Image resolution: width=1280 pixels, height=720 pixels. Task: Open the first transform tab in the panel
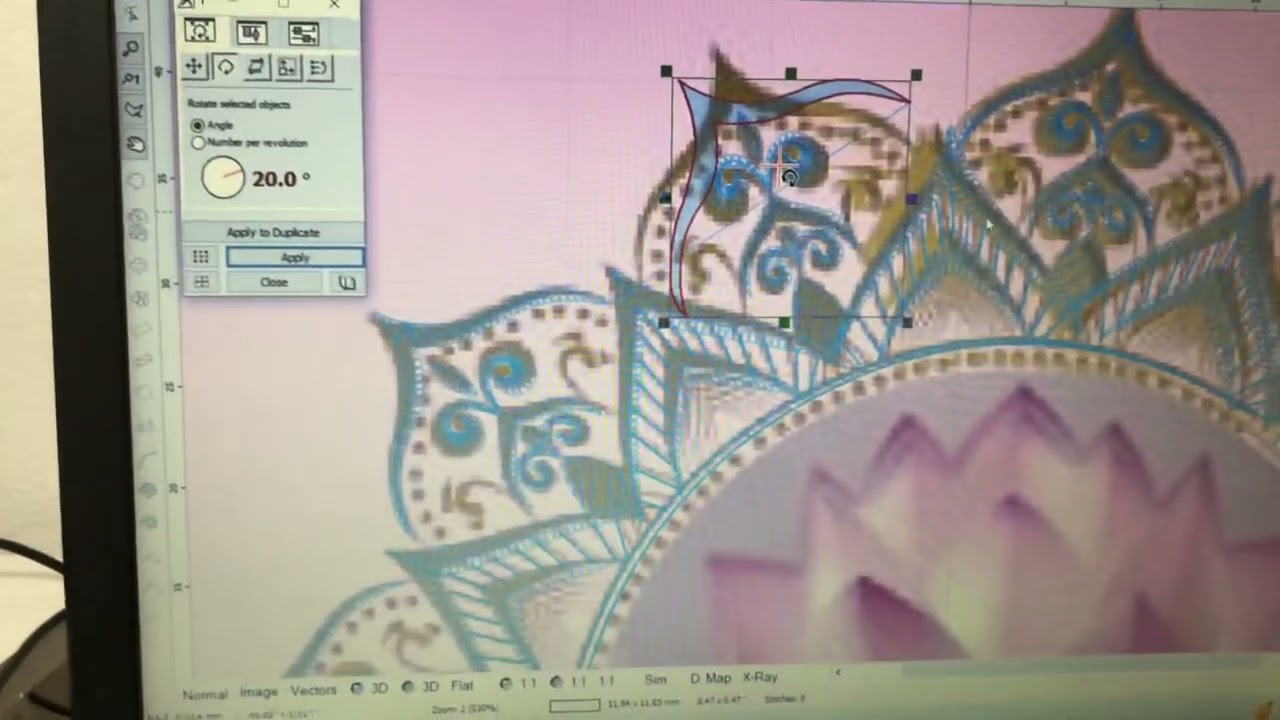pos(199,31)
